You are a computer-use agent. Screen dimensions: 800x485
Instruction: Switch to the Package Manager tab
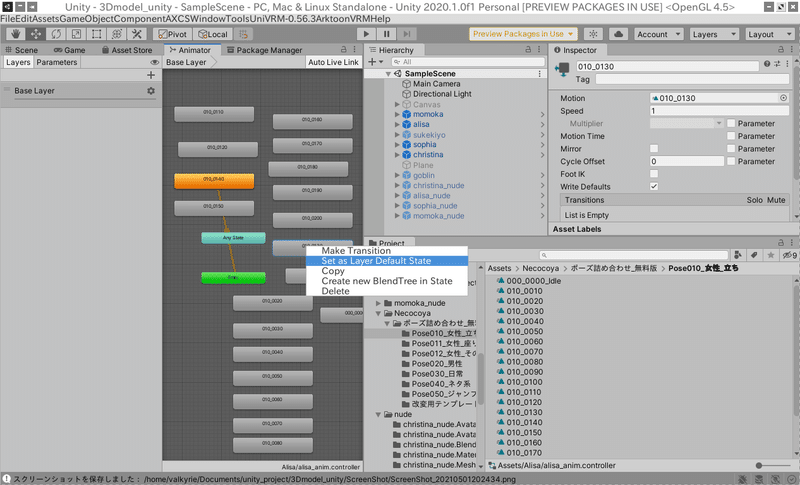coord(264,50)
